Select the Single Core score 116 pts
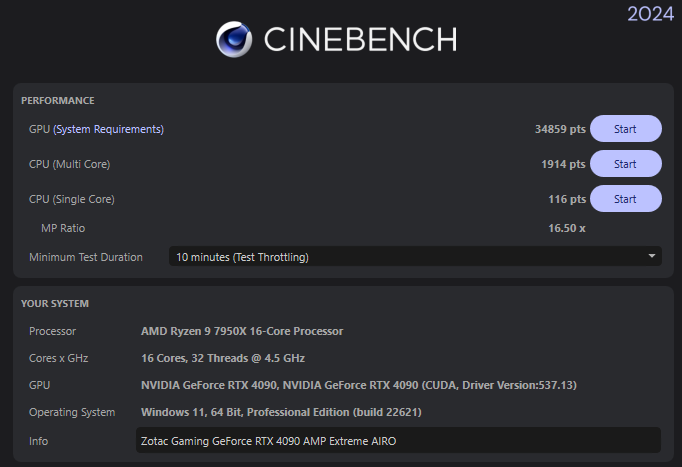Viewport: 682px width, 467px height. pyautogui.click(x=567, y=199)
